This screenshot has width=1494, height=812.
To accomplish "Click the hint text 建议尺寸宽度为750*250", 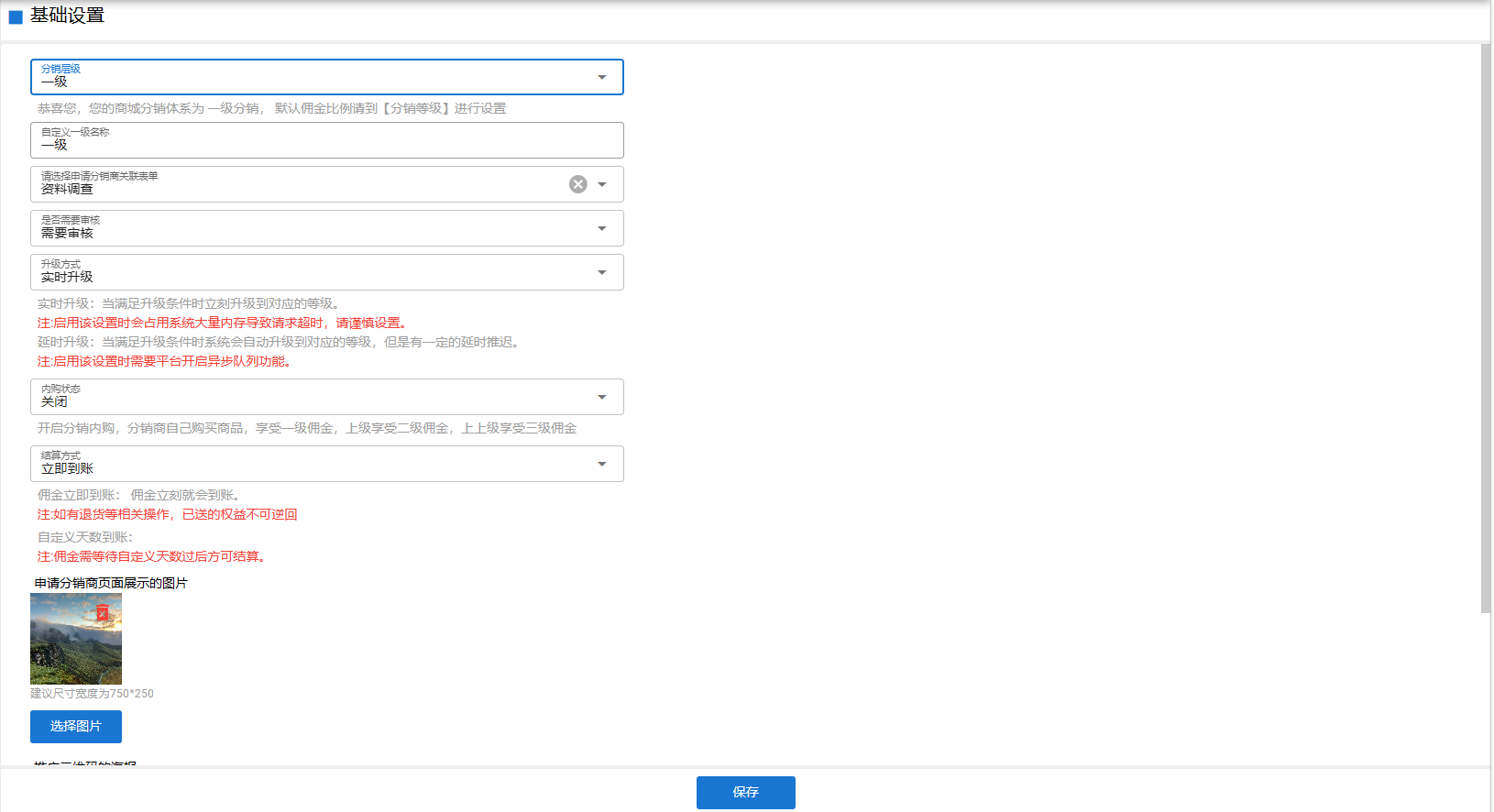I will 92,694.
